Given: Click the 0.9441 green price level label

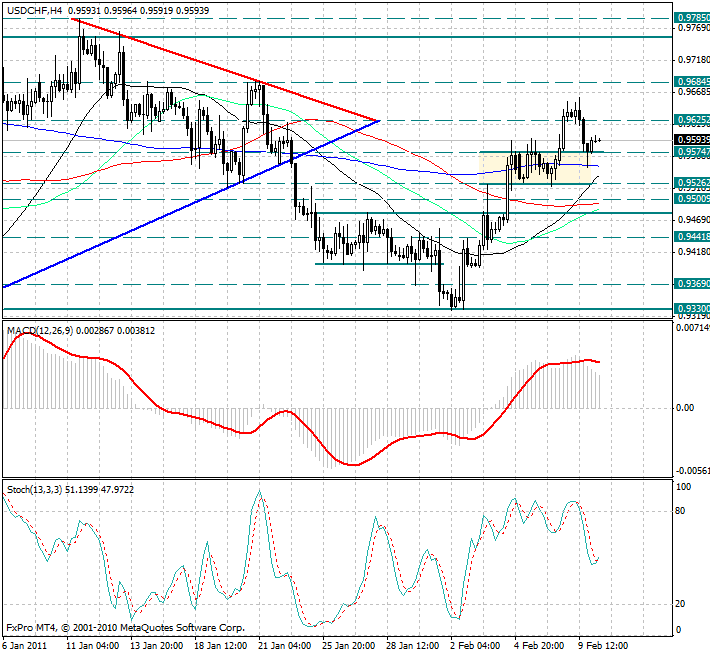Looking at the screenshot, I should pyautogui.click(x=692, y=237).
